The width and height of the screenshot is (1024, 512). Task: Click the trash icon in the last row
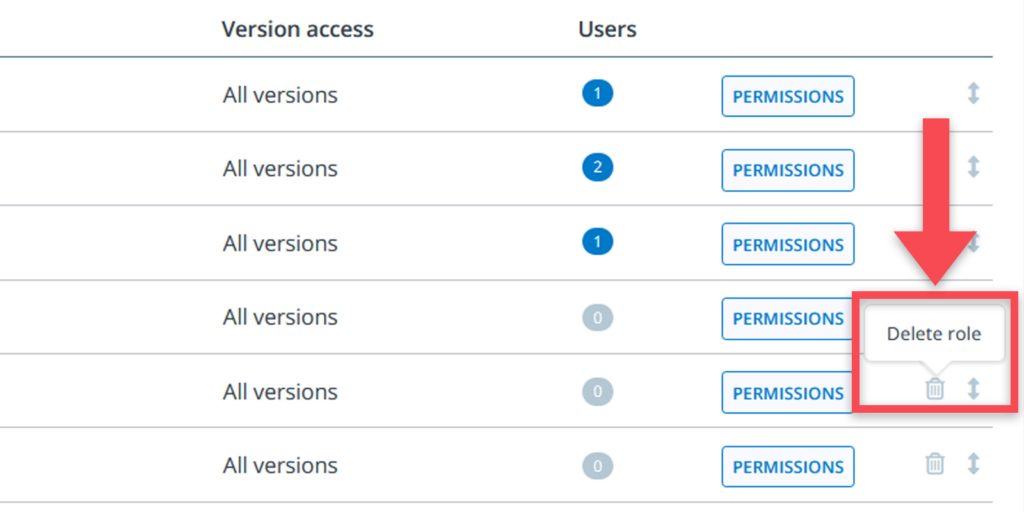tap(934, 463)
